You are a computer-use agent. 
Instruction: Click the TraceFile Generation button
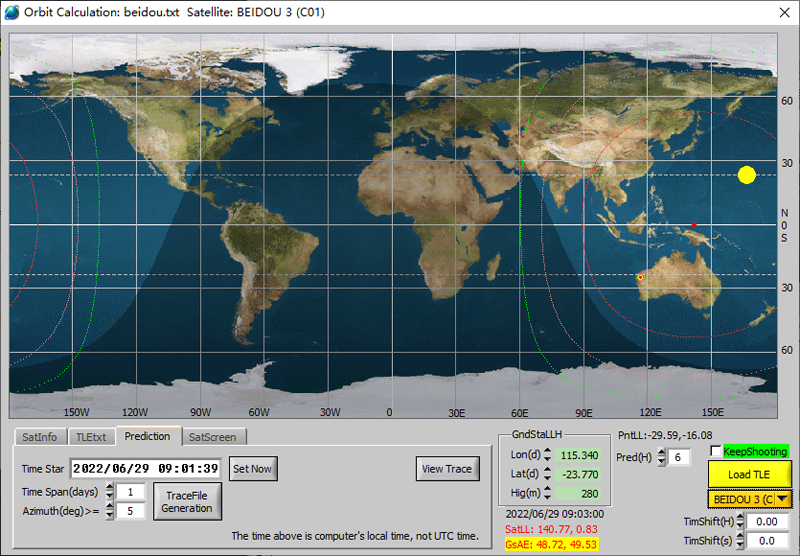(x=187, y=502)
